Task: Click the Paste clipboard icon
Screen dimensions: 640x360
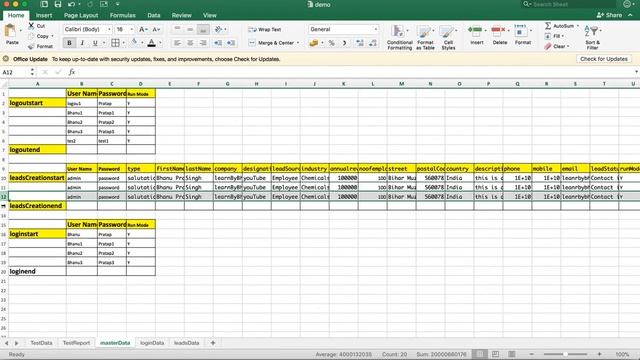Action: (10, 31)
